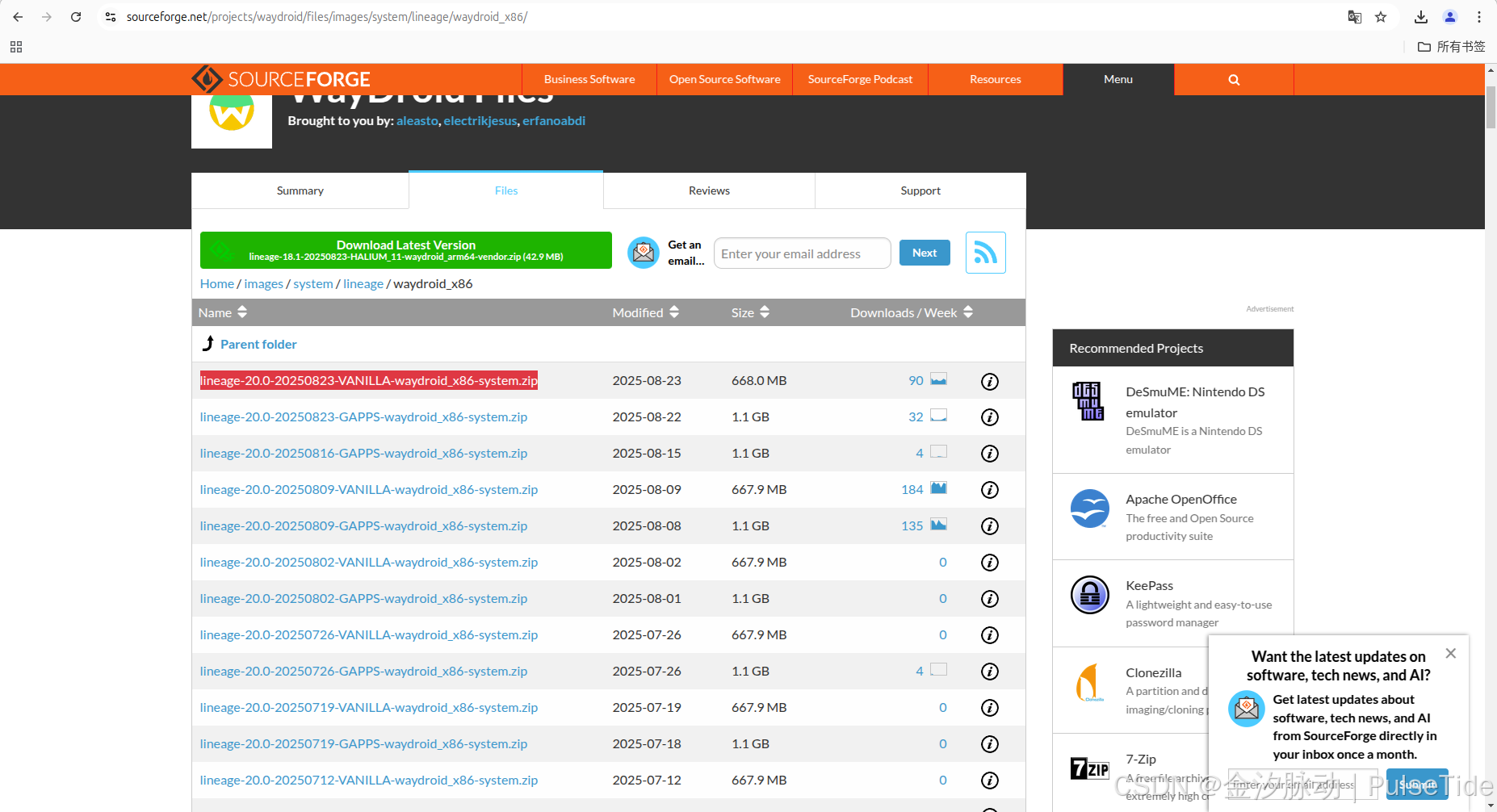
Task: Show info for 2025-07-26 VANILLA file
Action: (990, 635)
